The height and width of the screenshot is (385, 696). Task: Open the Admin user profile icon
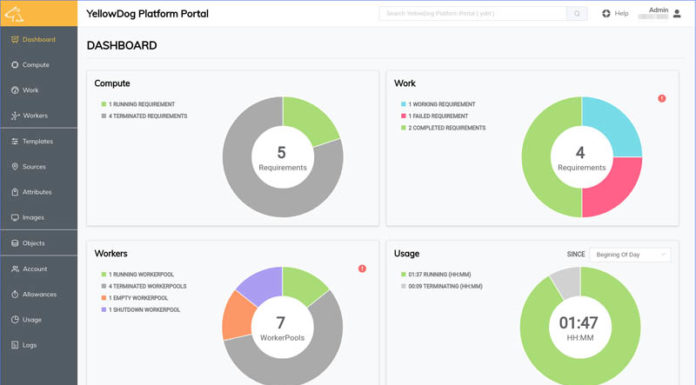coord(677,14)
